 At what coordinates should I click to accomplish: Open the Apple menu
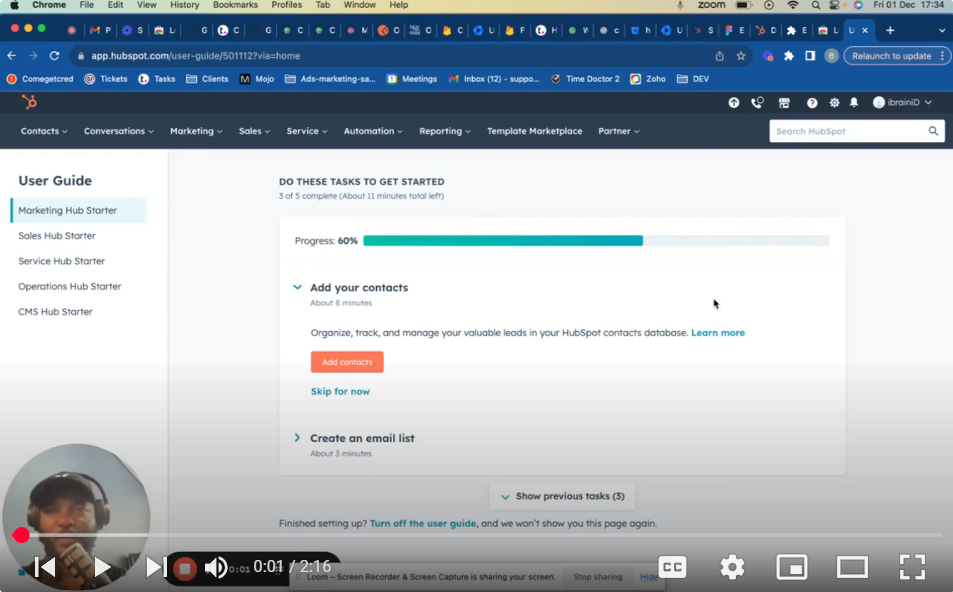[x=15, y=5]
